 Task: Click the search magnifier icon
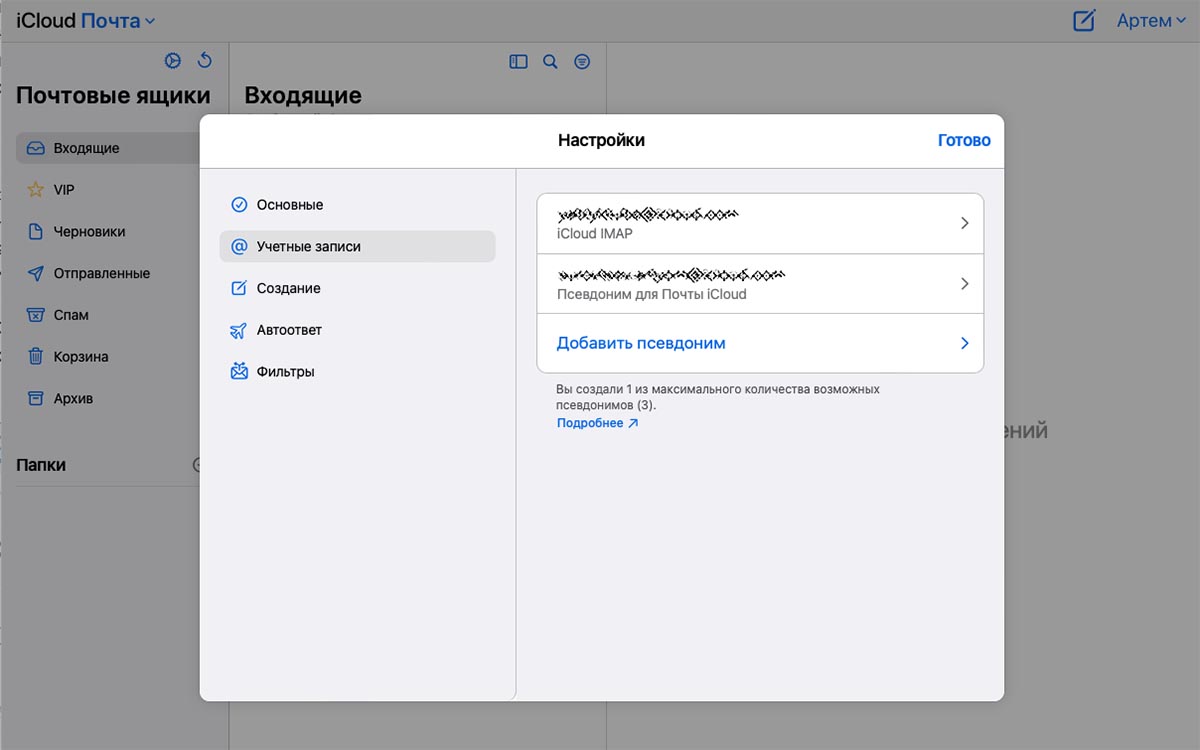[550, 62]
